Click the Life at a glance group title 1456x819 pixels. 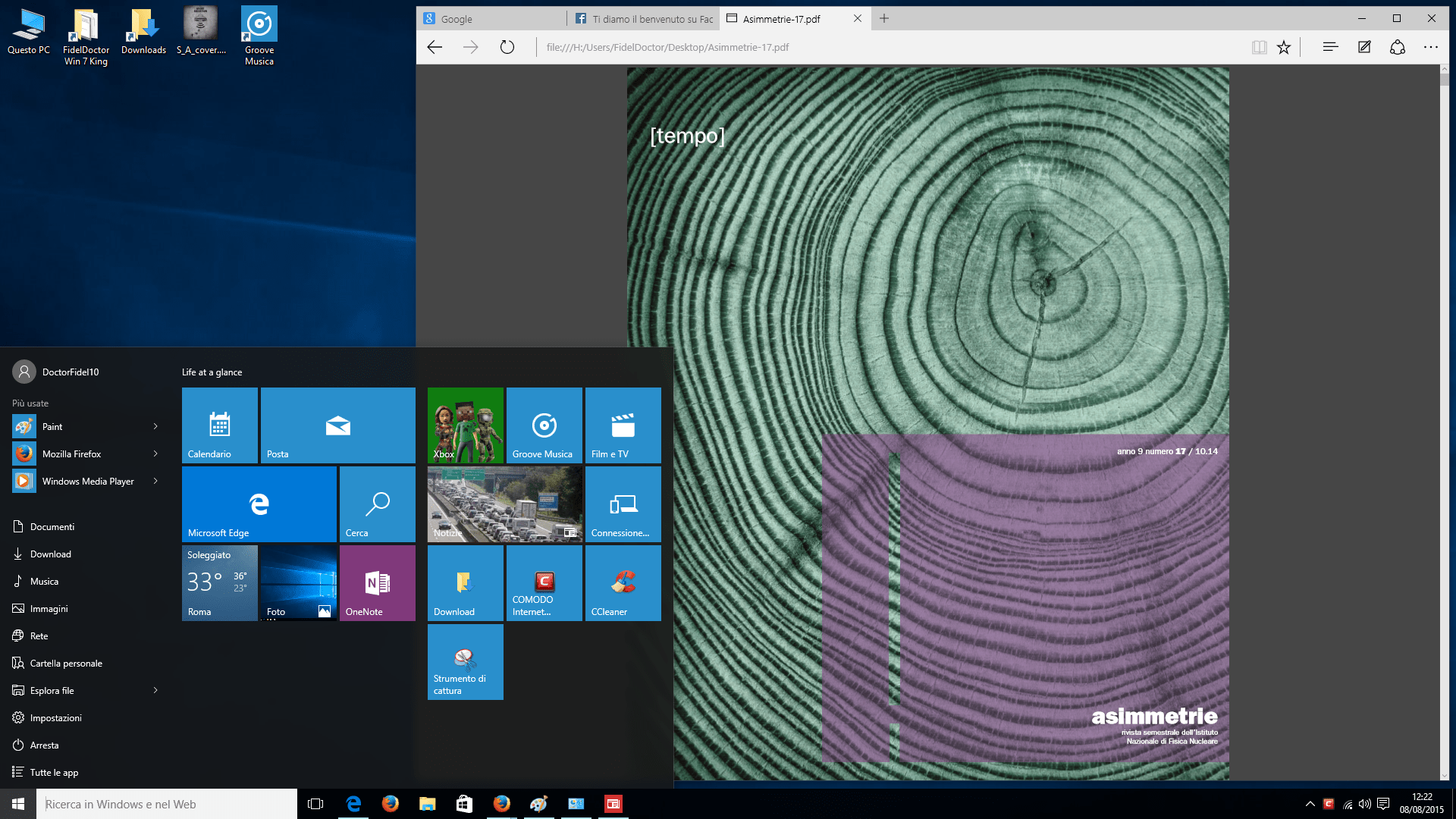[x=212, y=372]
